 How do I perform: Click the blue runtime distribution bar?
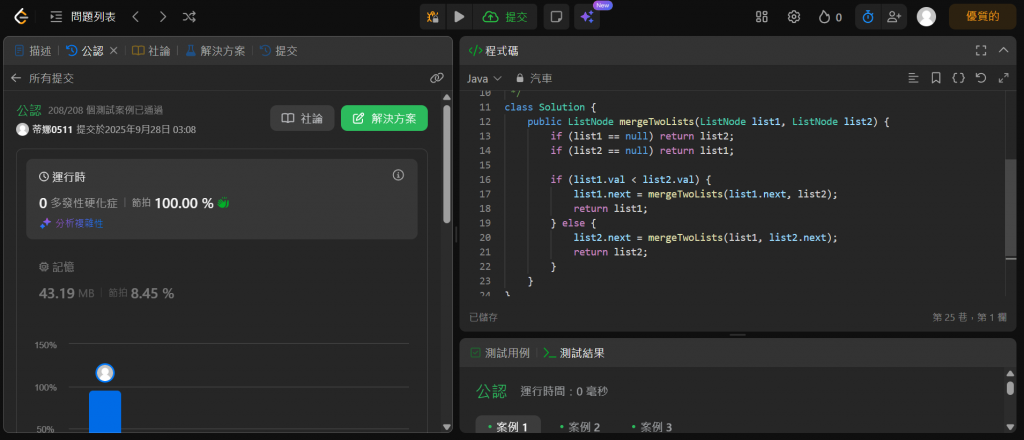[105, 412]
